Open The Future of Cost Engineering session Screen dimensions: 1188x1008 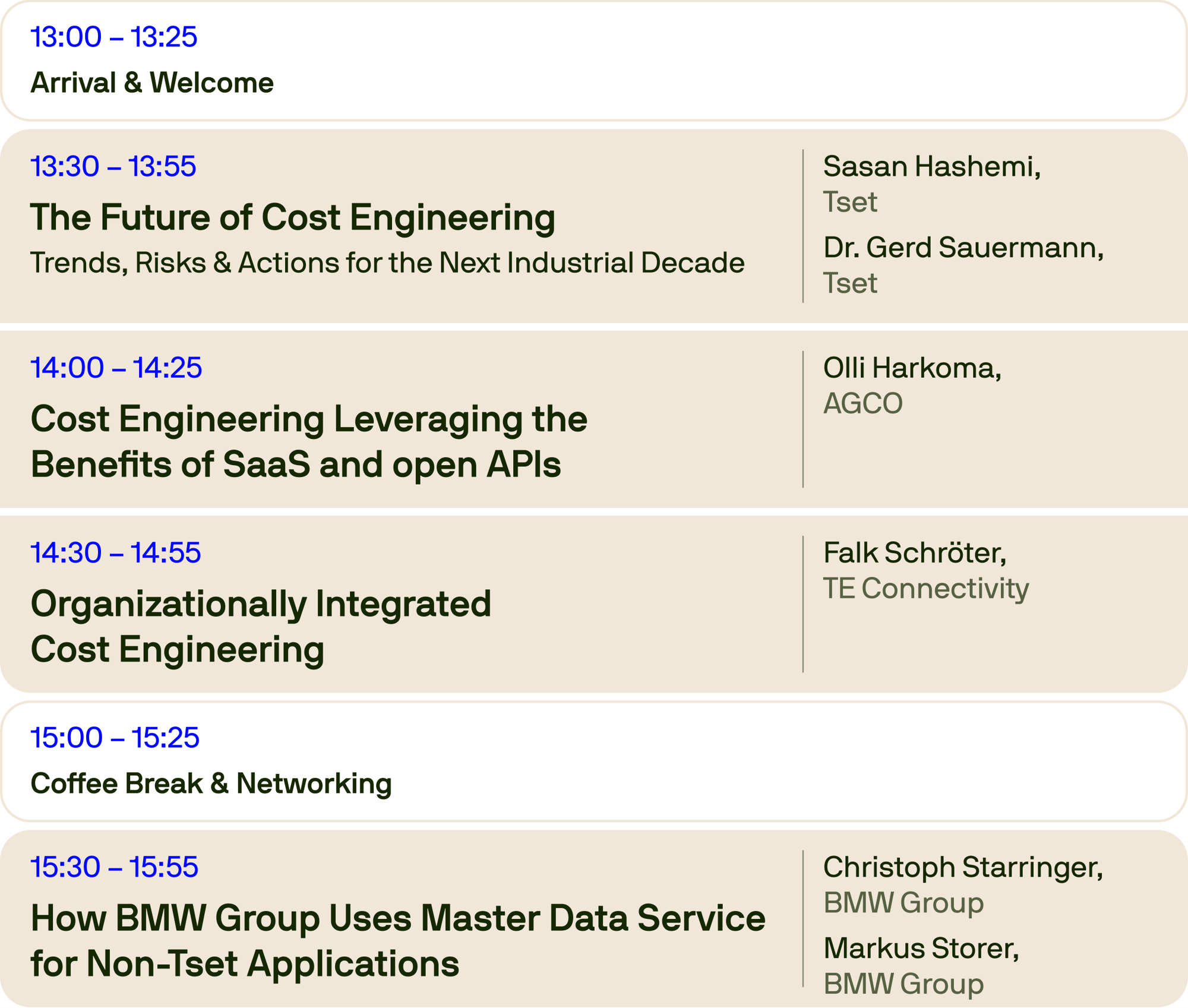[x=293, y=217]
